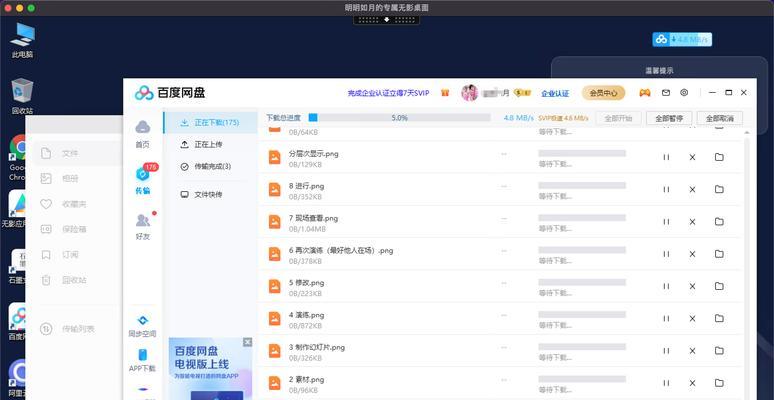Screen dimensions: 774x400
Task: Click the floating speed widget on desktop
Action: [682, 40]
